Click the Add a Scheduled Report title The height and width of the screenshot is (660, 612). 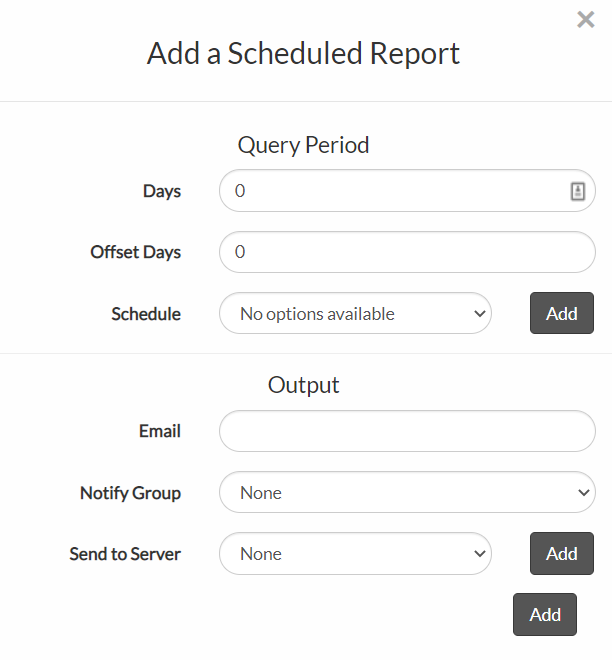pos(303,54)
